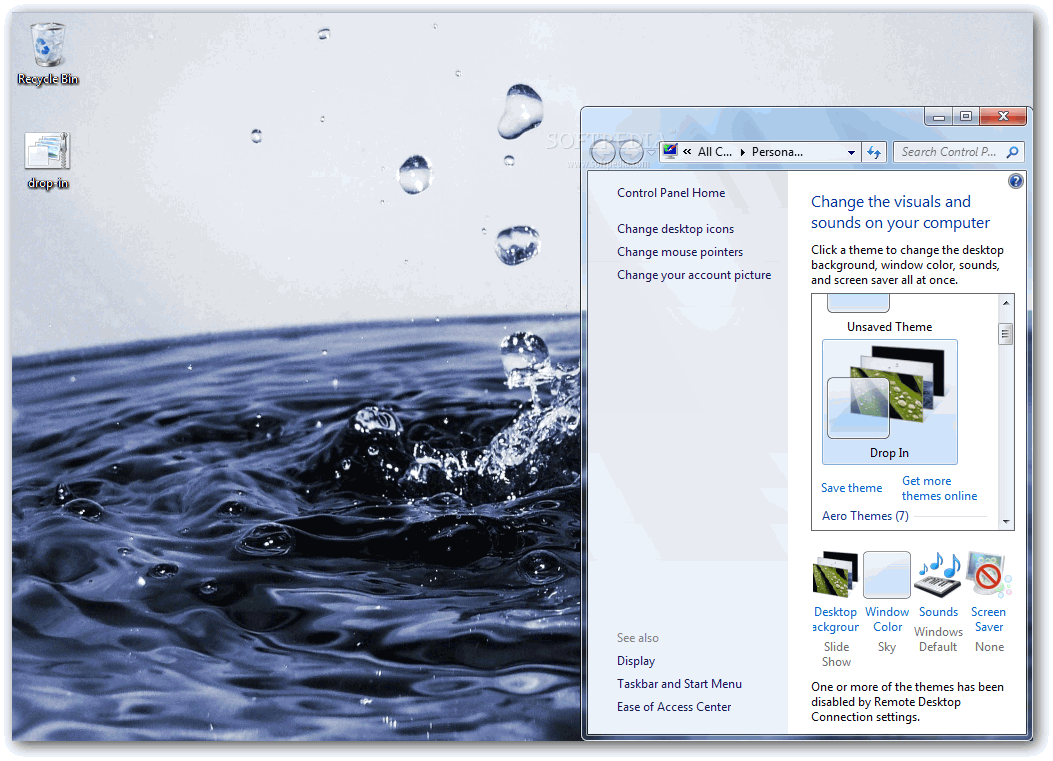Viewport: 1053px width, 761px height.
Task: Open Change desktop icons
Action: [676, 229]
